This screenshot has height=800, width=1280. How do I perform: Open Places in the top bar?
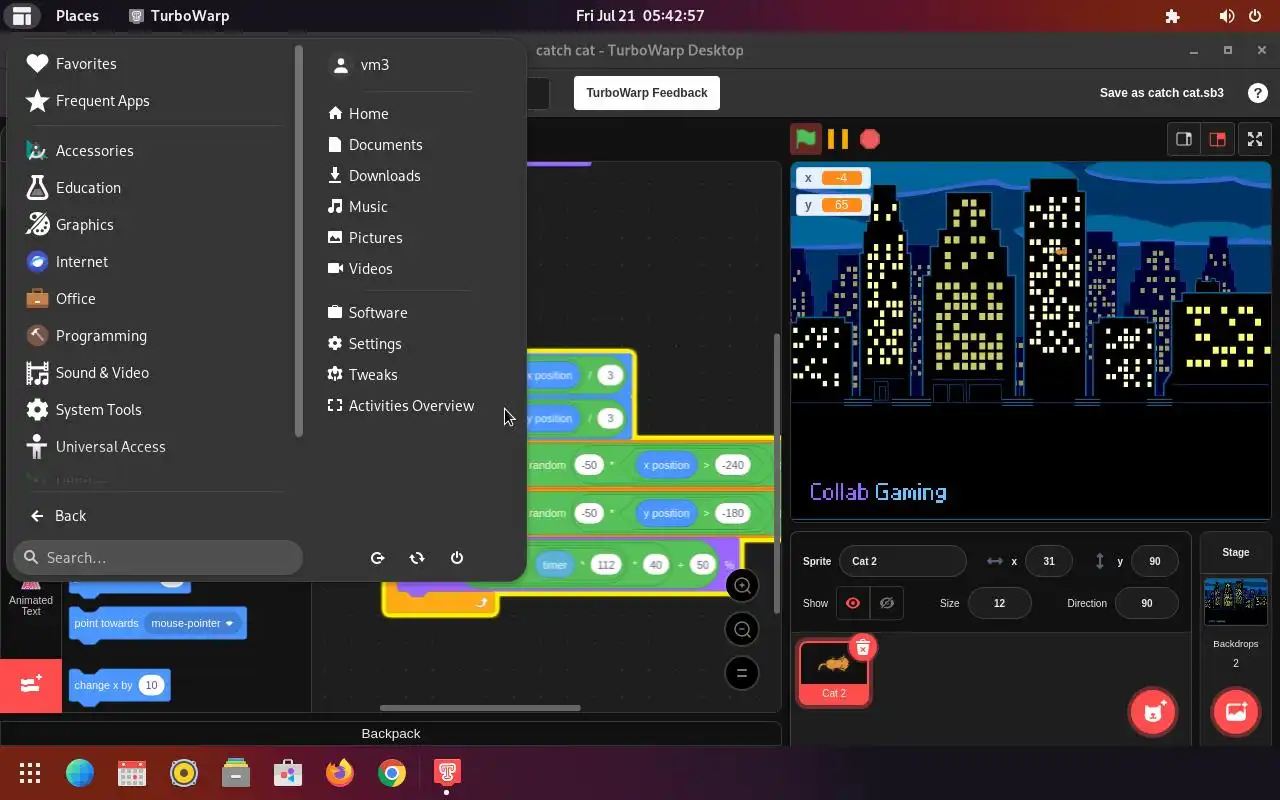click(x=77, y=16)
